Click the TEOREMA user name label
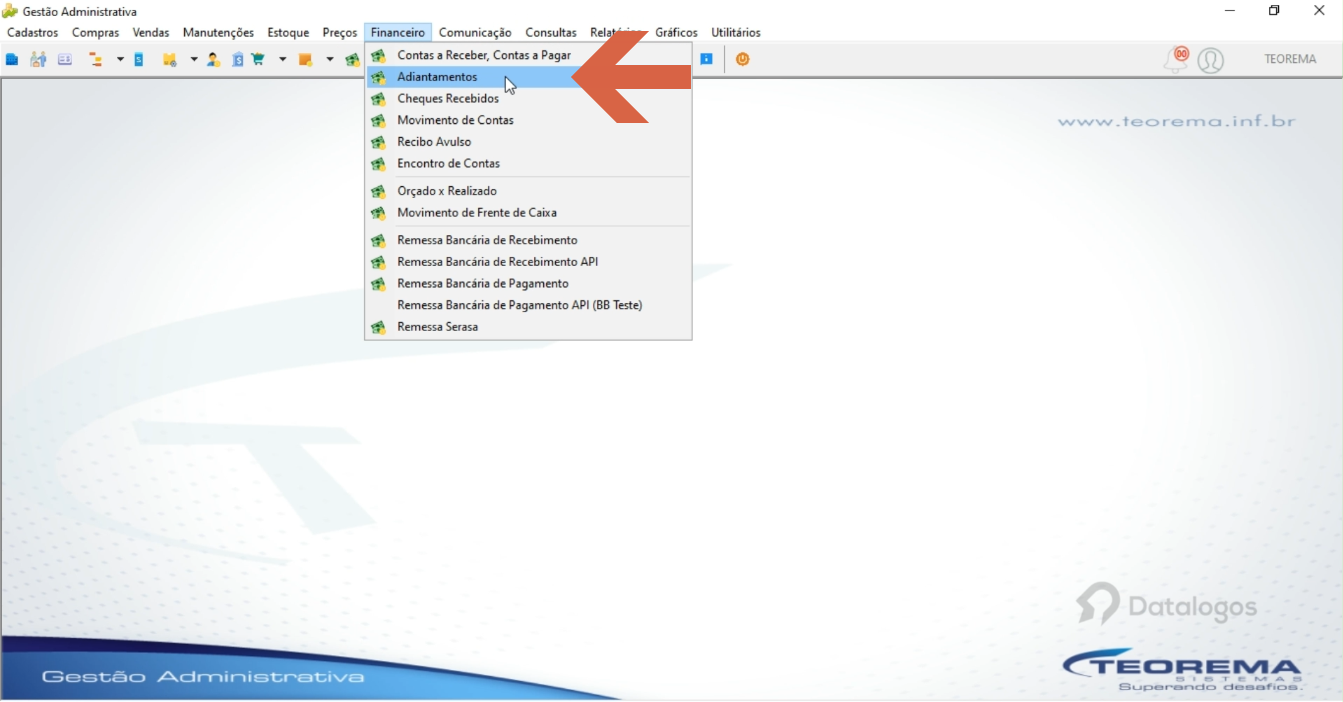This screenshot has height=702, width=1343. [x=1290, y=59]
